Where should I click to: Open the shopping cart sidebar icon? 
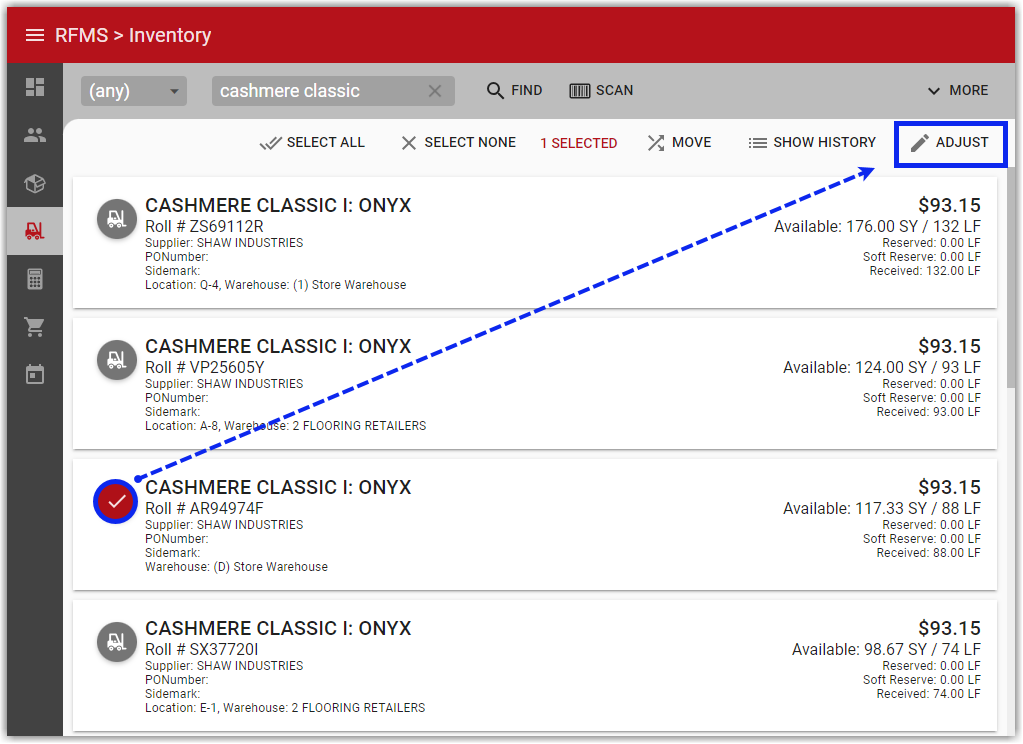click(x=35, y=327)
